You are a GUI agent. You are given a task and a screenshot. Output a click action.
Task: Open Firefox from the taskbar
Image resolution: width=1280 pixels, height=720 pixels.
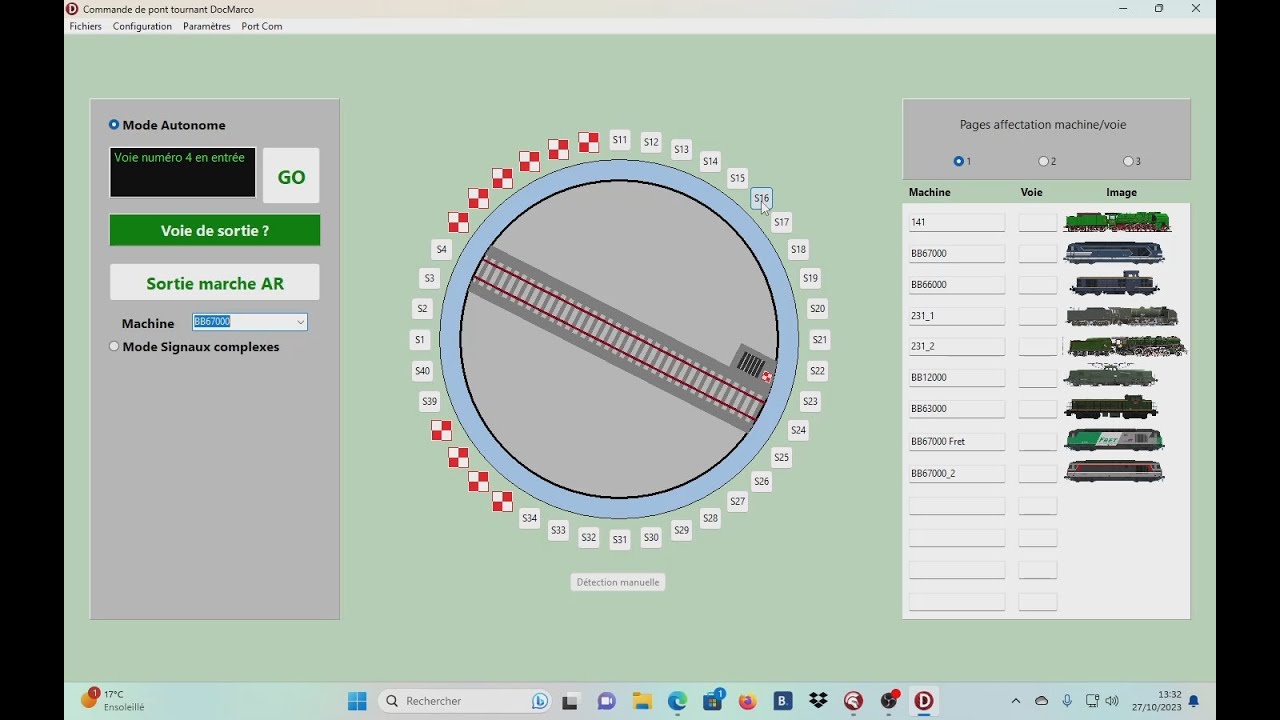tap(747, 701)
